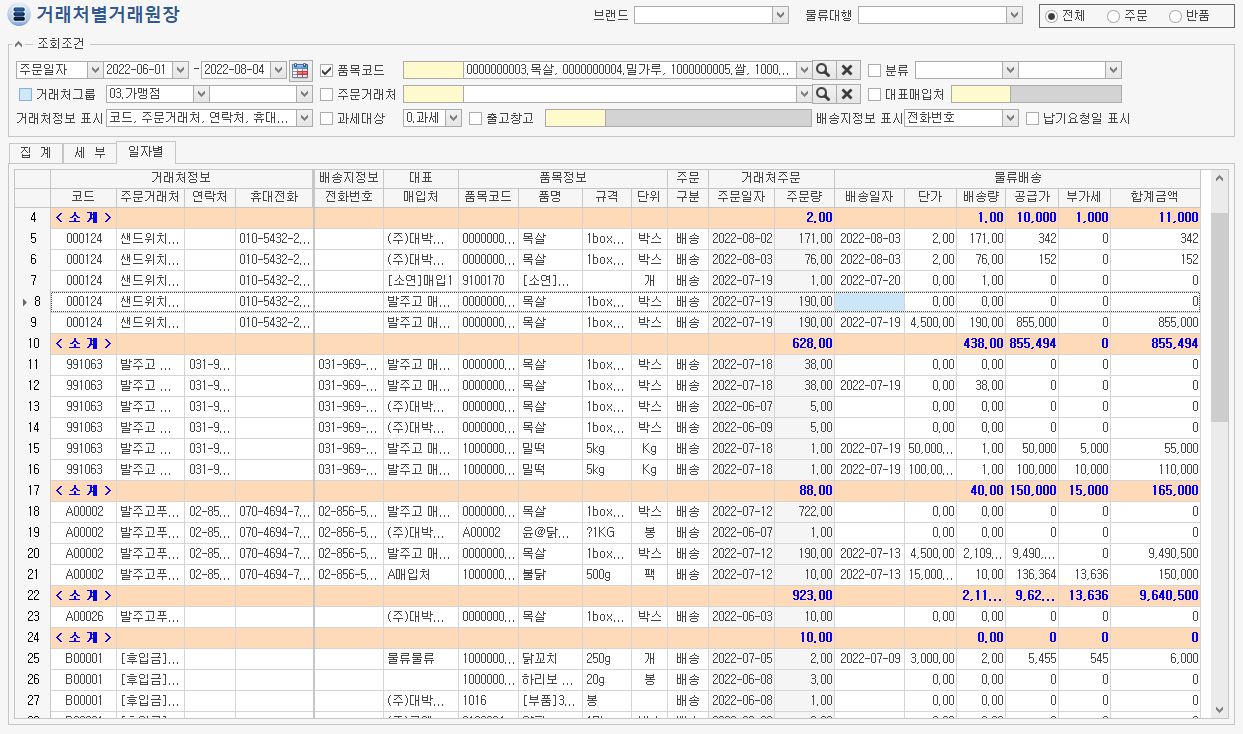Open the 품목코드 selected items dropdown
The width and height of the screenshot is (1243, 734).
(803, 70)
